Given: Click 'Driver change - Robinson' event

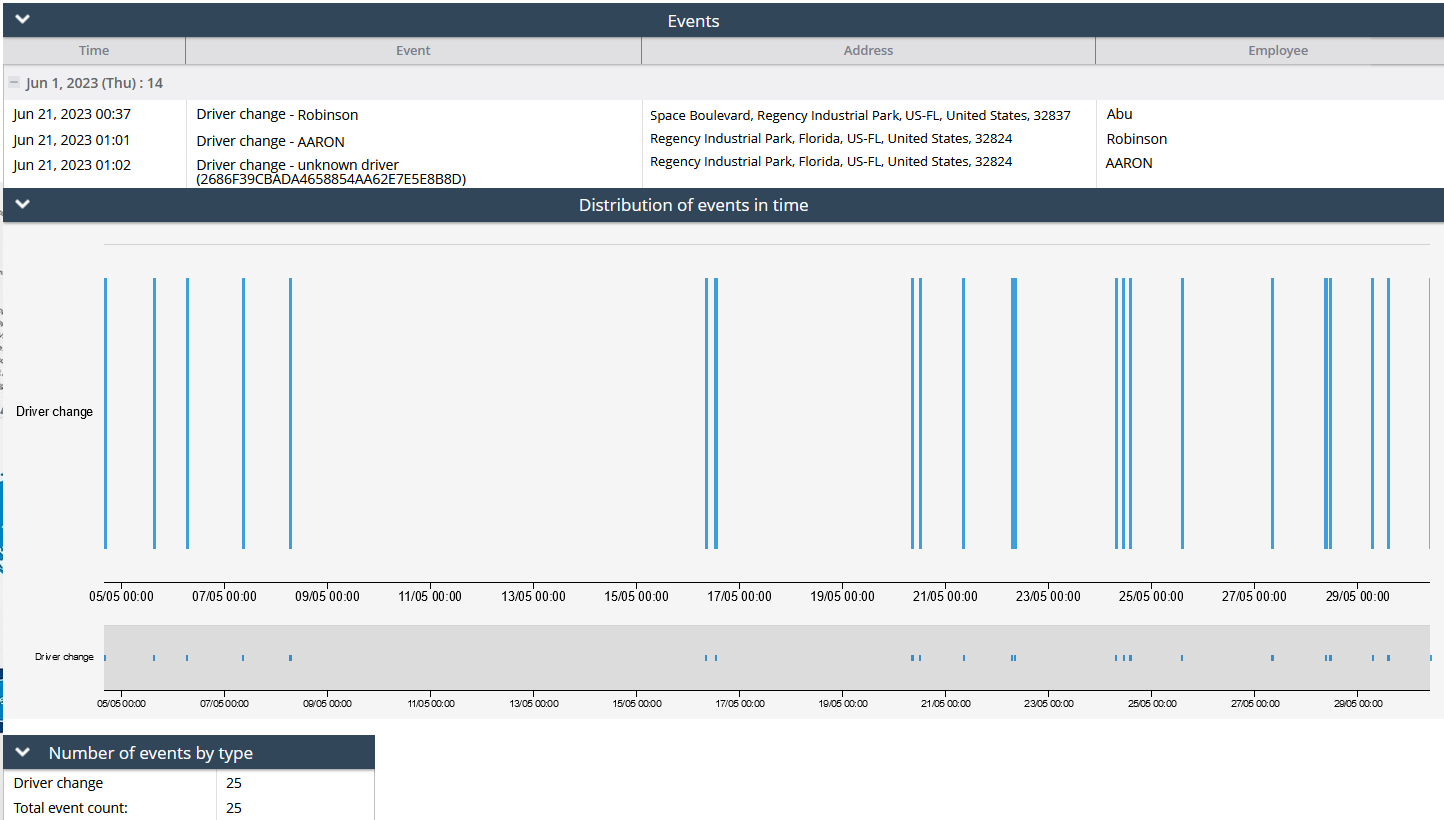Looking at the screenshot, I should pyautogui.click(x=277, y=115).
